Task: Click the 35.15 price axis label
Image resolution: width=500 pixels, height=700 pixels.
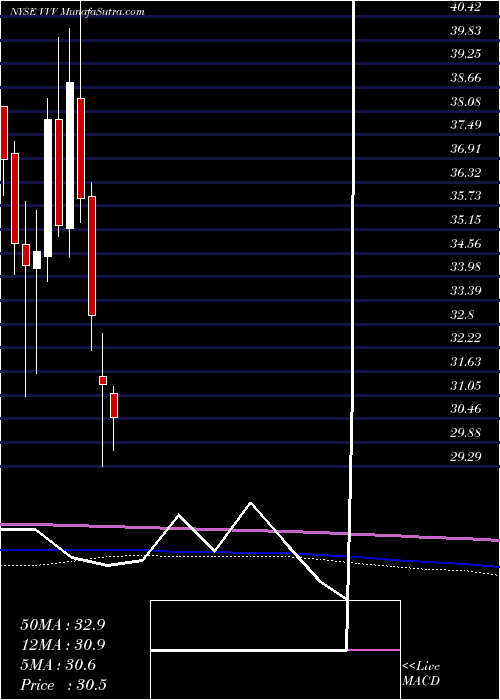Action: point(464,220)
